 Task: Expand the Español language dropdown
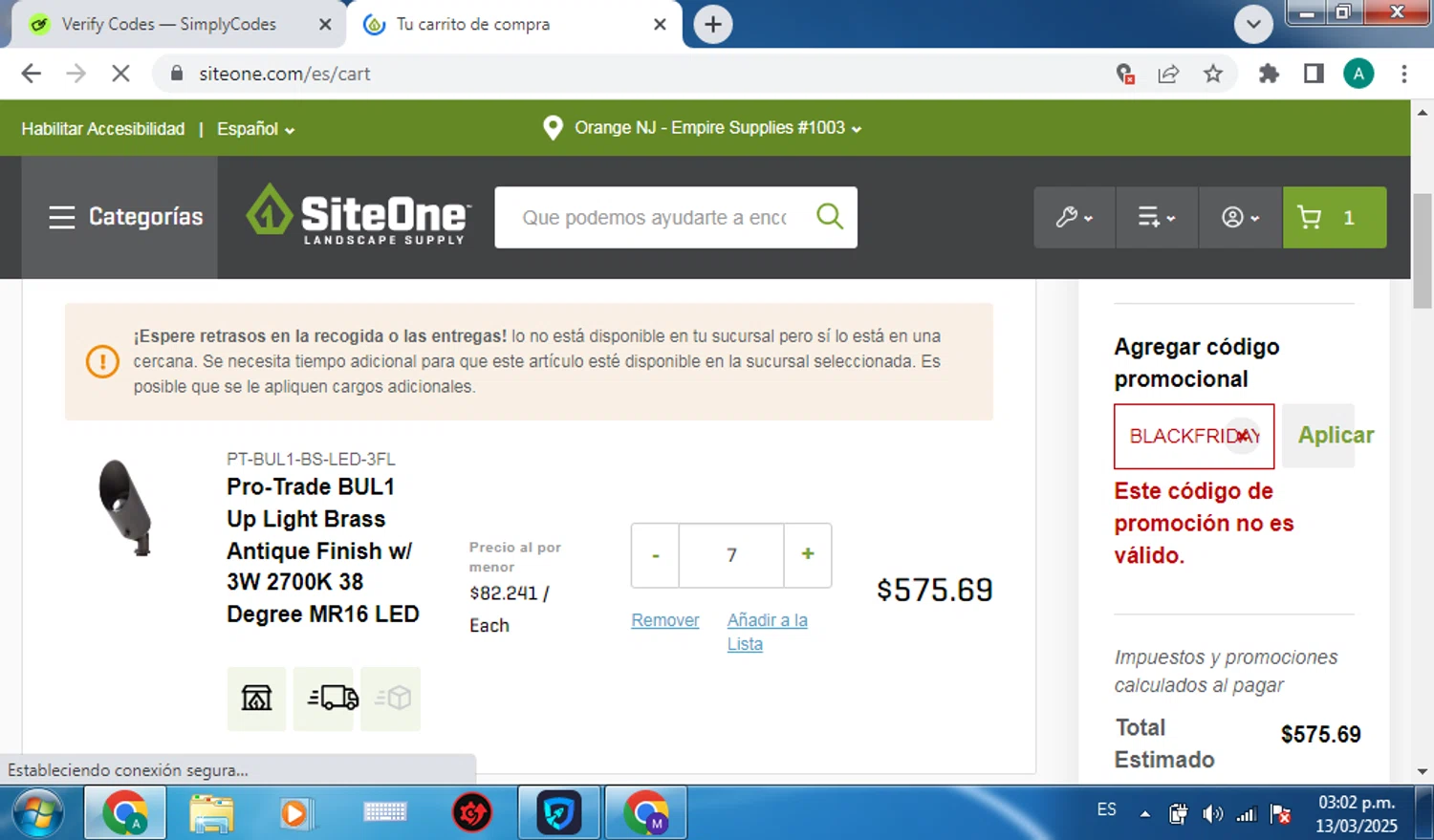pyautogui.click(x=255, y=128)
